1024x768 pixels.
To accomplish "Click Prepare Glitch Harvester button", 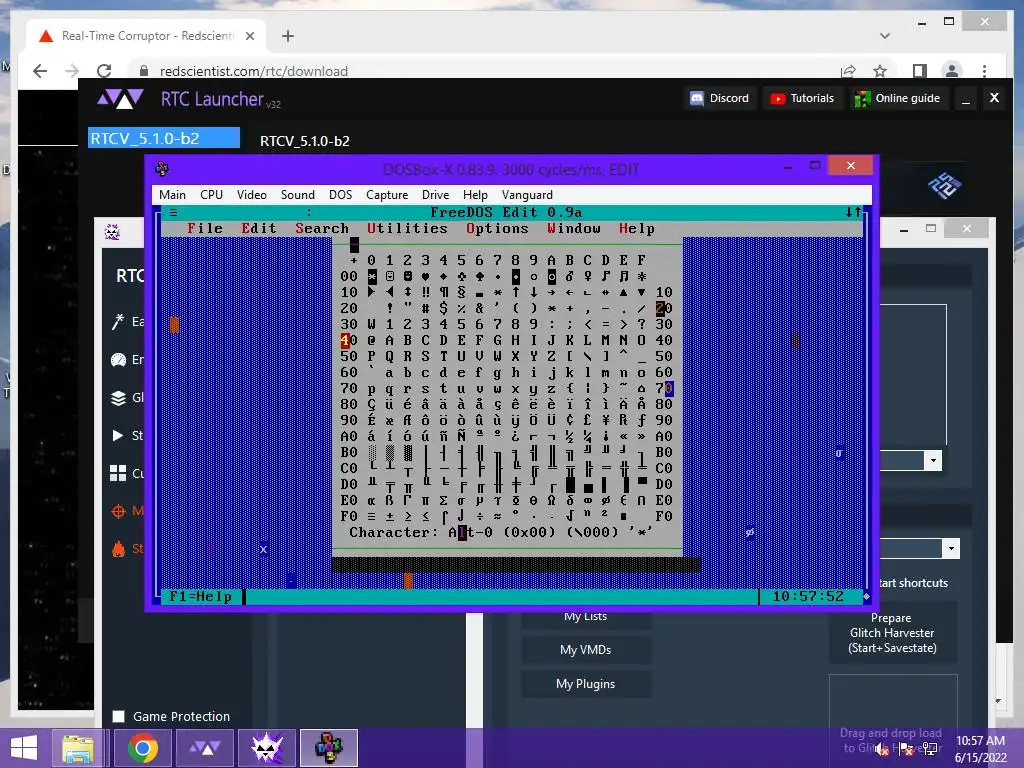I will (x=893, y=633).
